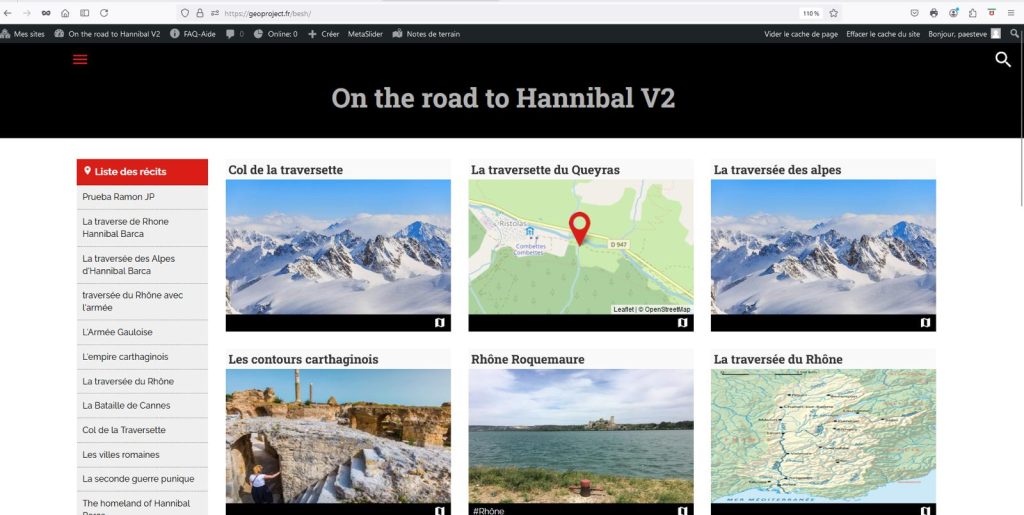Click the browser home icon
The image size is (1024, 515).
(65, 13)
